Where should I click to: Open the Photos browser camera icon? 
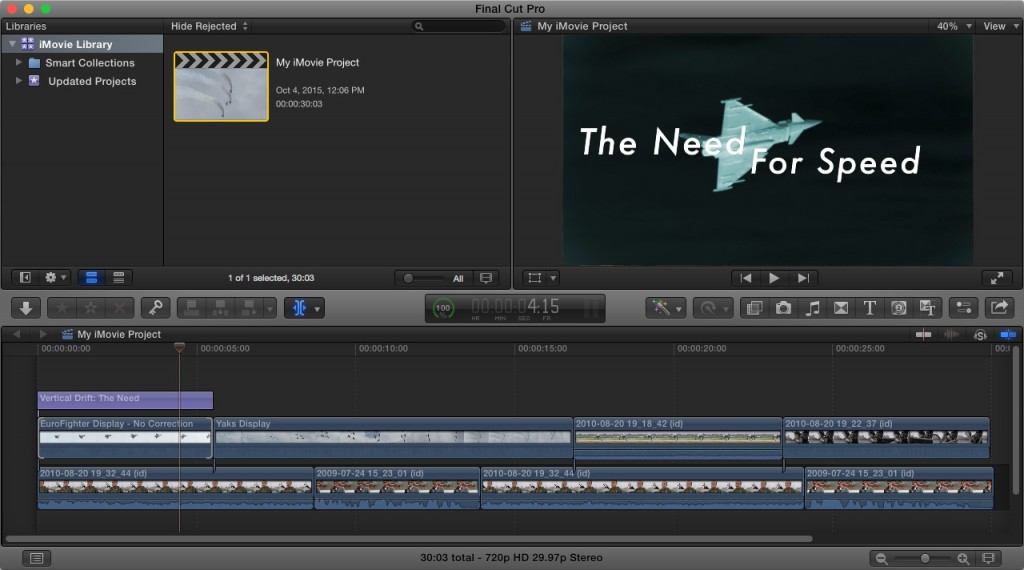coord(783,308)
